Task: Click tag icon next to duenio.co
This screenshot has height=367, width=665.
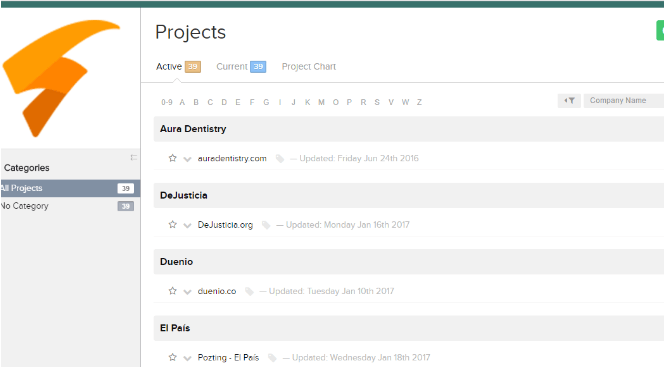Action: point(249,291)
